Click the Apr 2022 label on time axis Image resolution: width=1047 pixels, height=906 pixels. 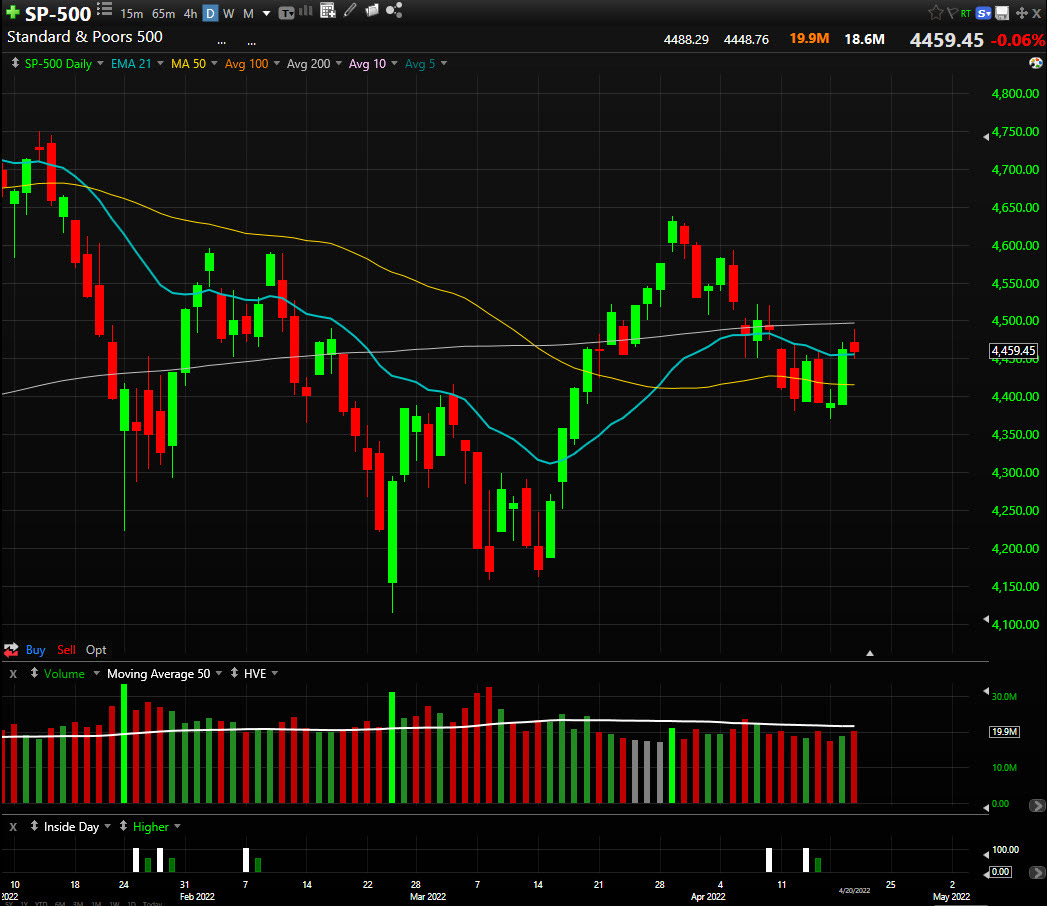tap(708, 897)
